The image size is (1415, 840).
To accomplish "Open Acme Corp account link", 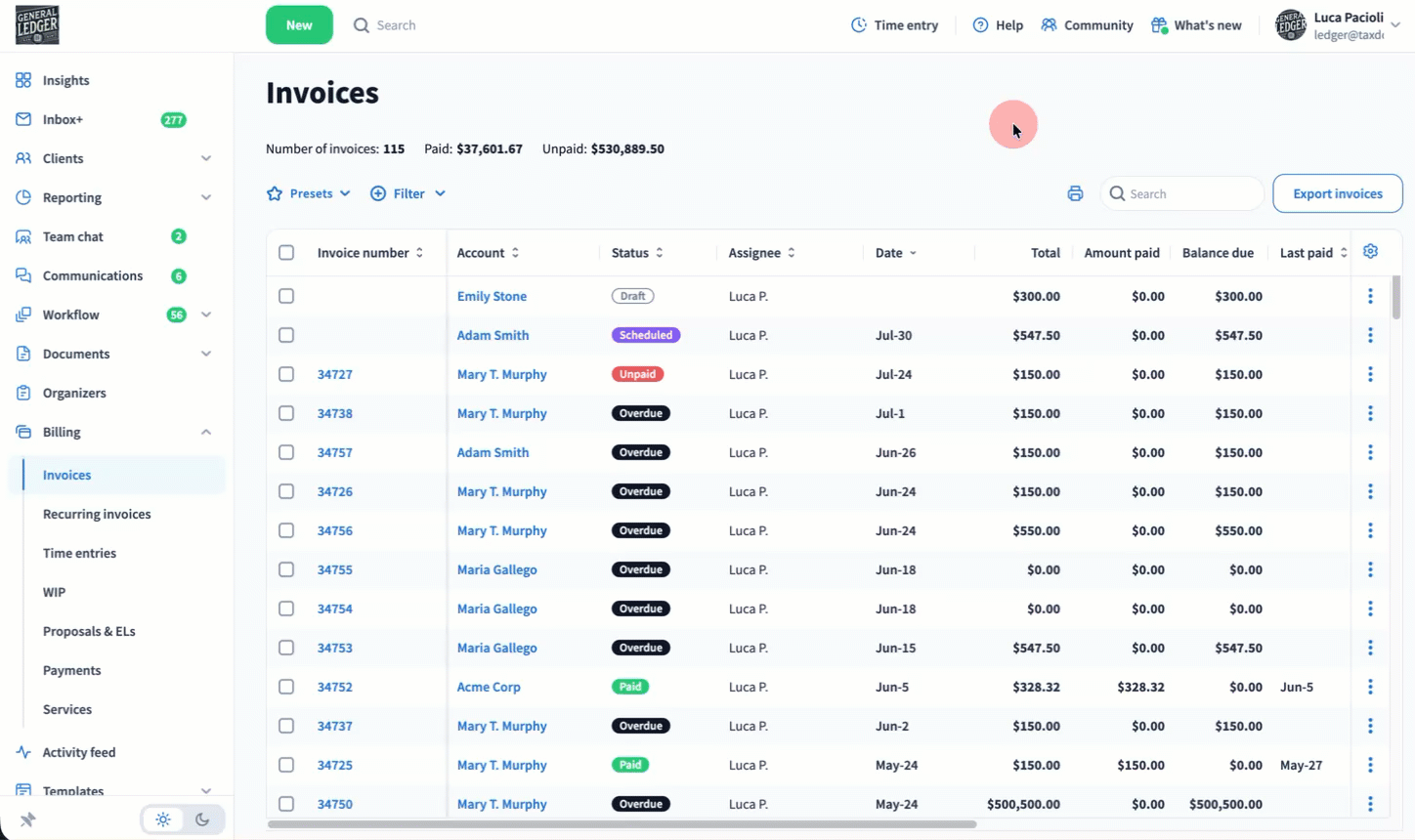I will click(489, 687).
